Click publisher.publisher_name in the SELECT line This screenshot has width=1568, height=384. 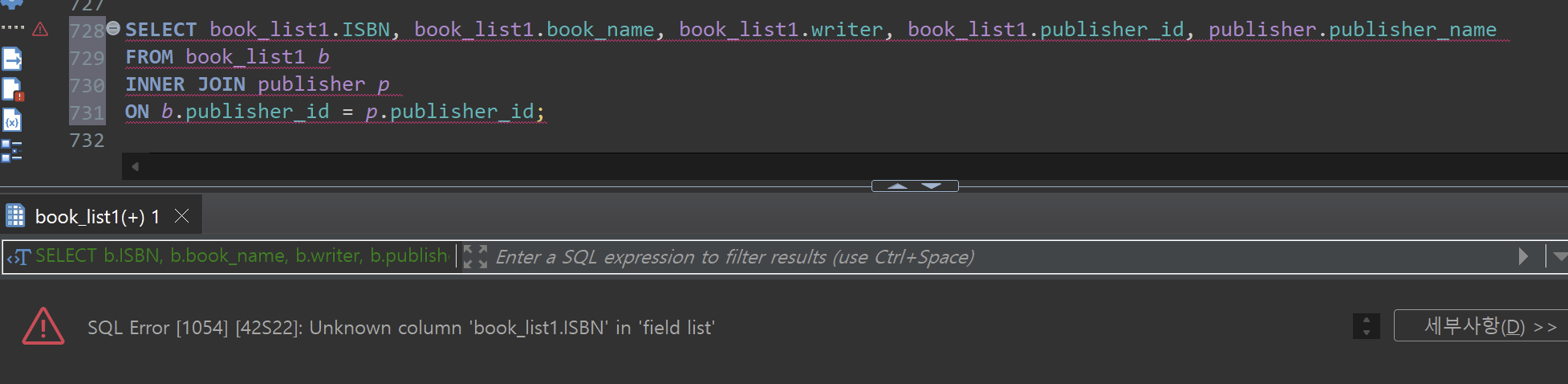(x=1352, y=30)
